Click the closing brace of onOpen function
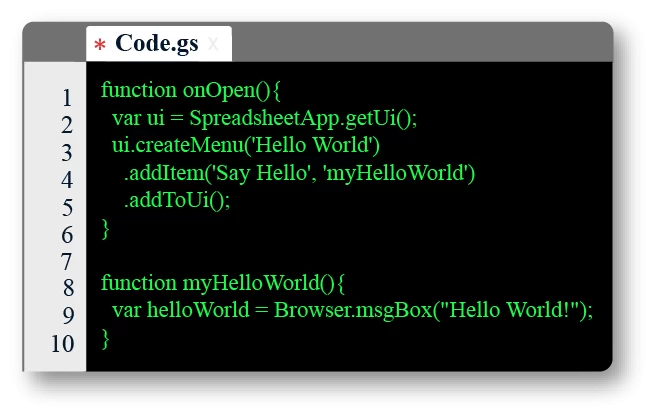657x416 pixels. [106, 228]
